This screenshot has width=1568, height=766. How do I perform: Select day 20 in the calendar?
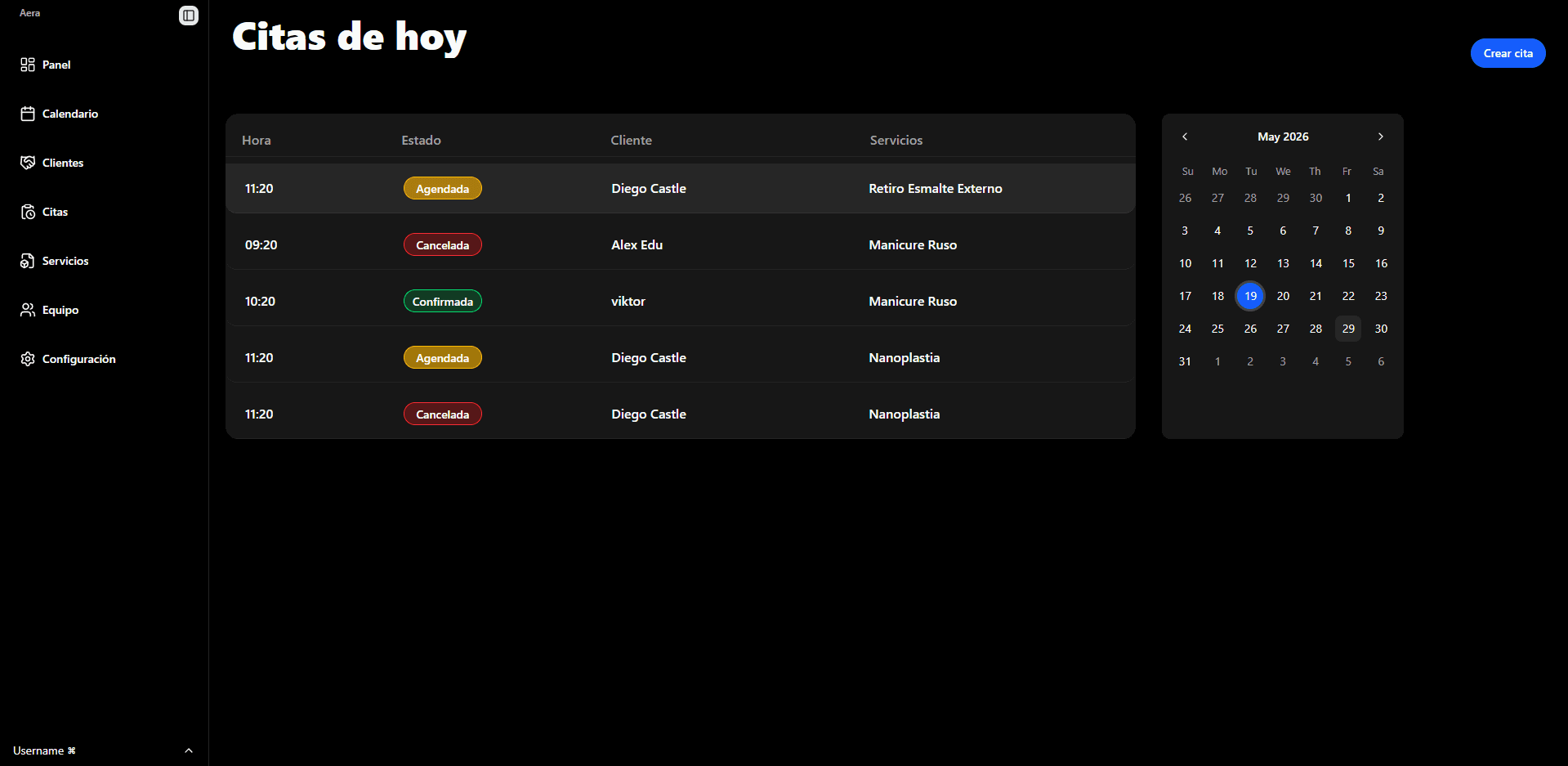(1283, 296)
